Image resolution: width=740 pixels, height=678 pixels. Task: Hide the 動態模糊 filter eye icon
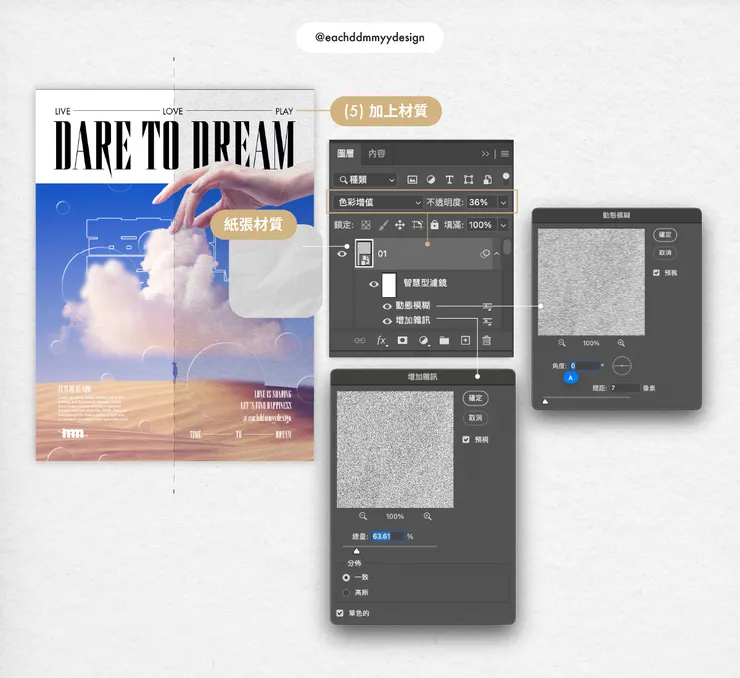point(387,306)
